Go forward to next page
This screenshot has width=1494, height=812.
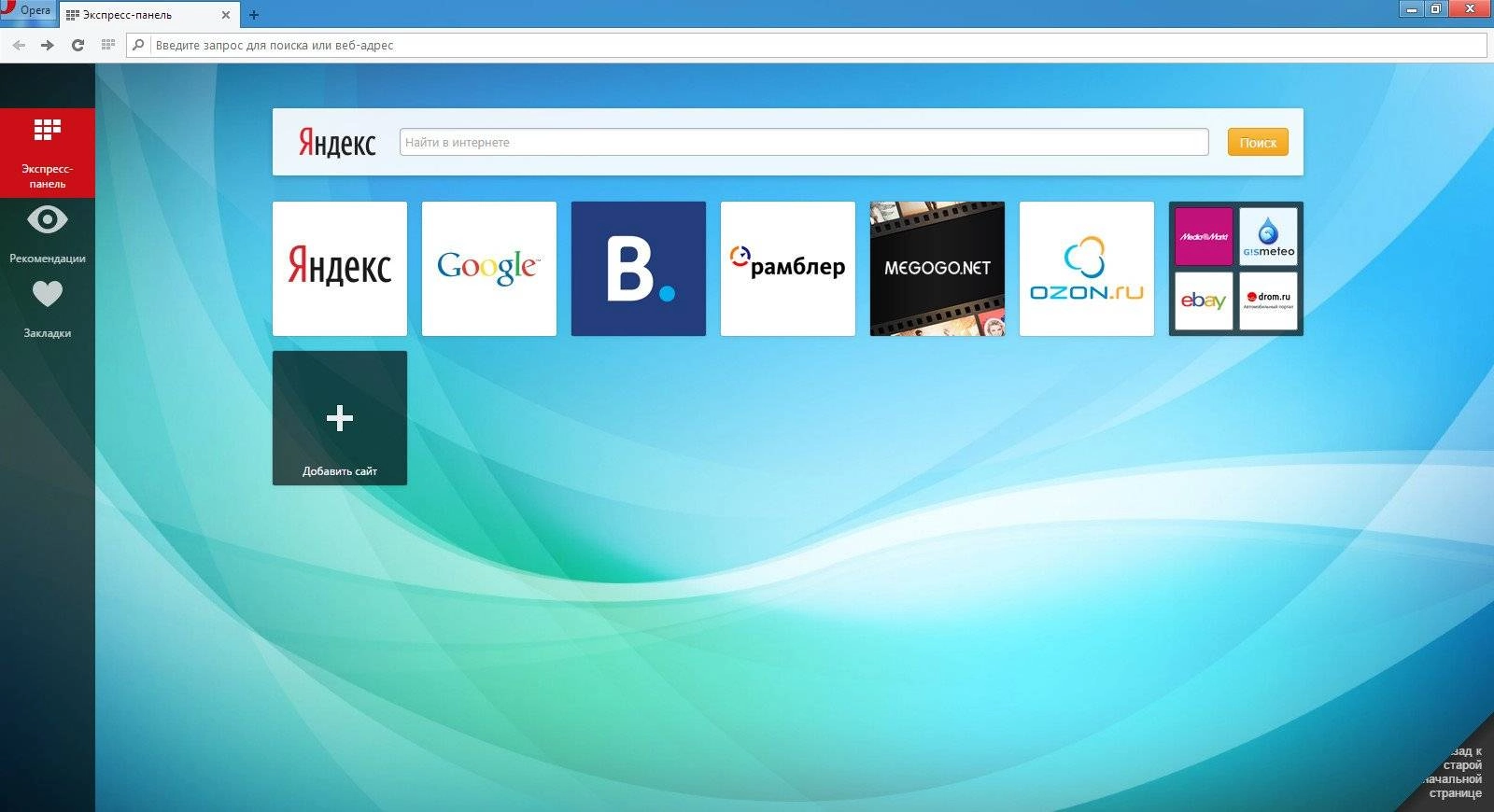48,45
